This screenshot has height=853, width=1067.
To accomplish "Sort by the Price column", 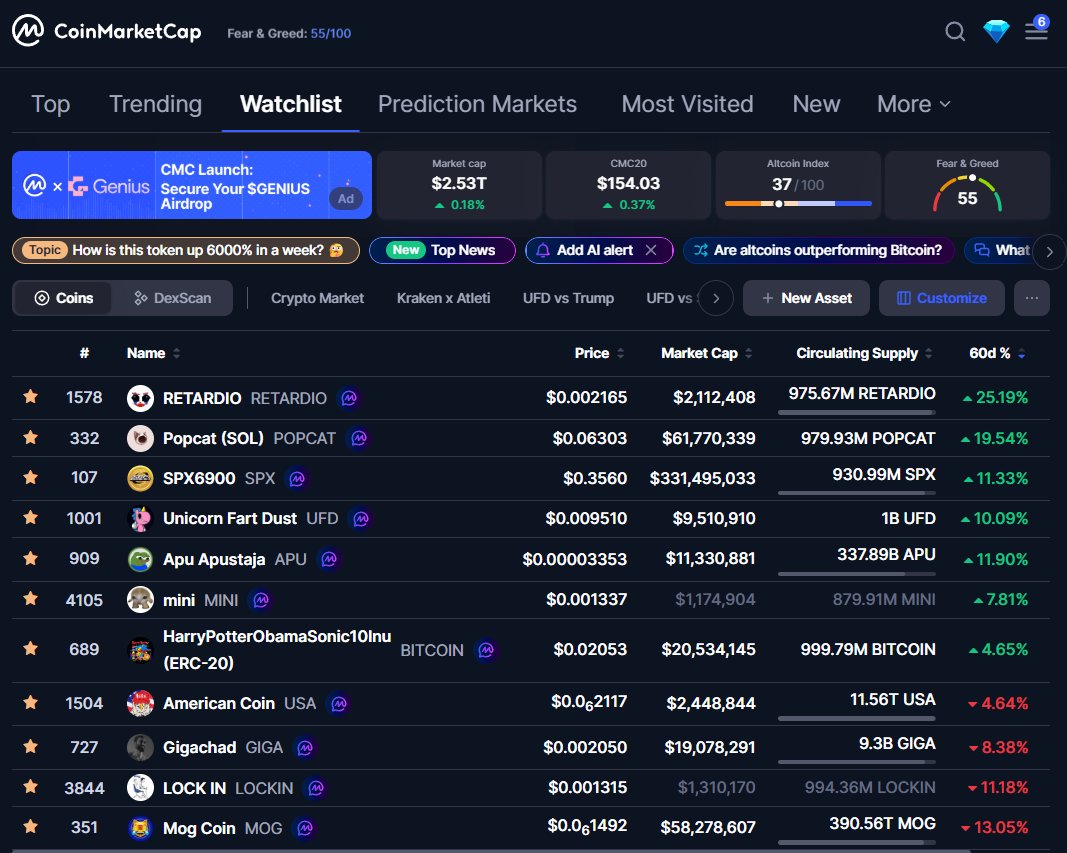I will pyautogui.click(x=599, y=353).
